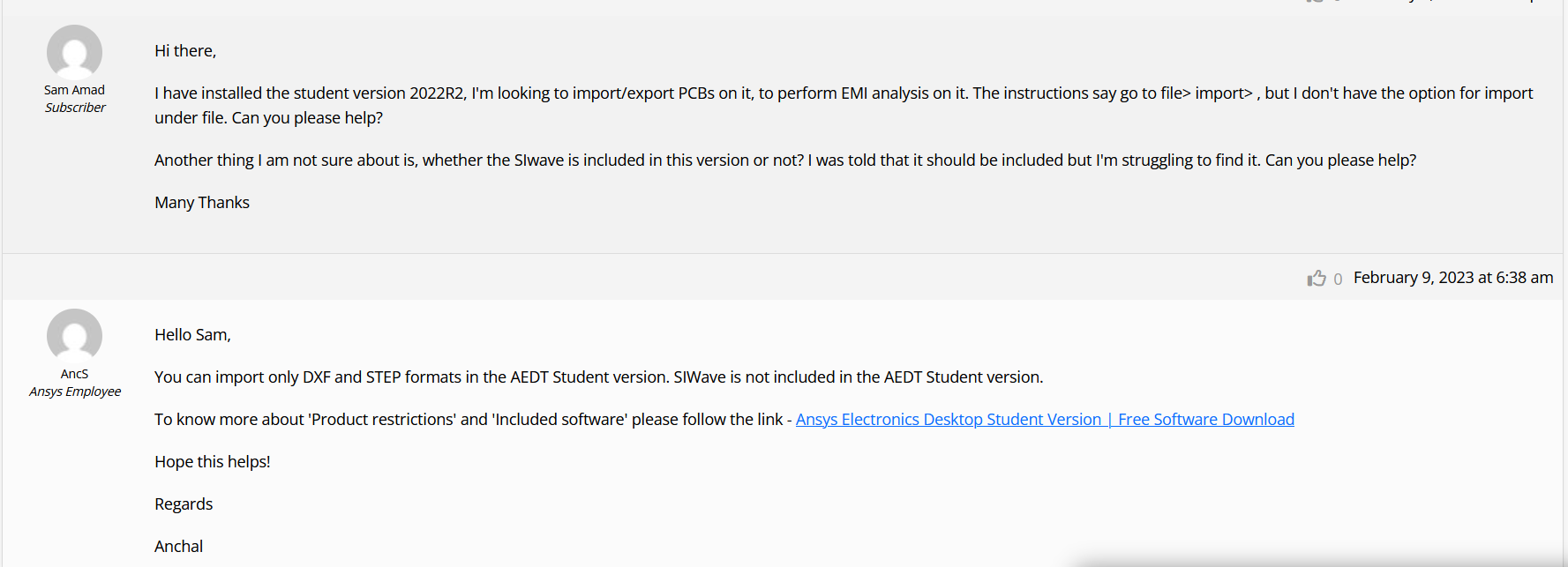Open the AncS username link
Image resolution: width=1568 pixels, height=567 pixels.
tap(74, 374)
